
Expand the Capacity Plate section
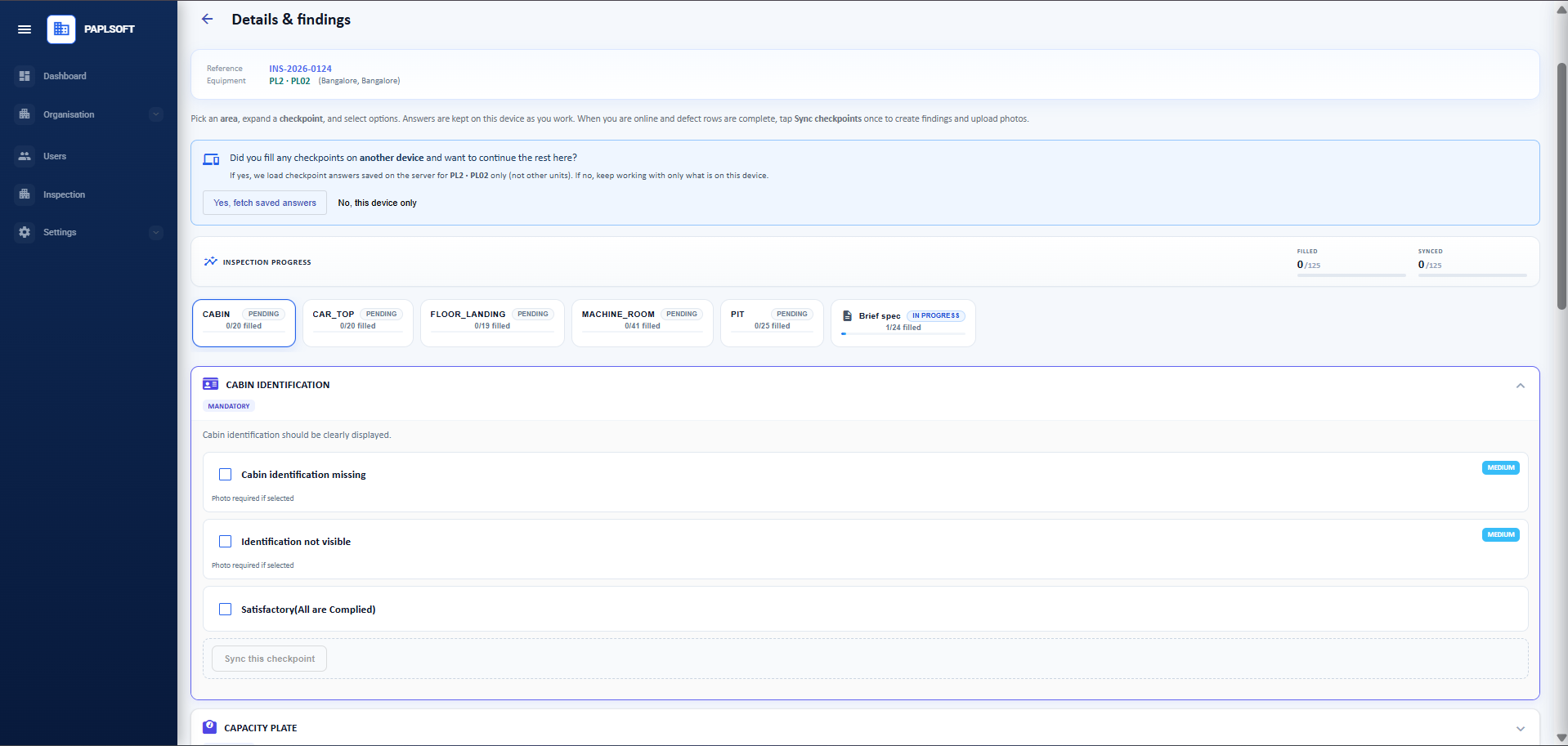point(1520,729)
